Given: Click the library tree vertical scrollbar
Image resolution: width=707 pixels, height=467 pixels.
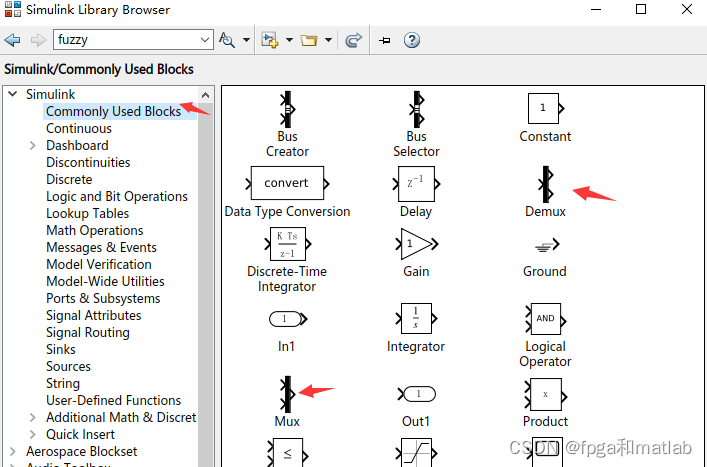Looking at the screenshot, I should pos(205,284).
